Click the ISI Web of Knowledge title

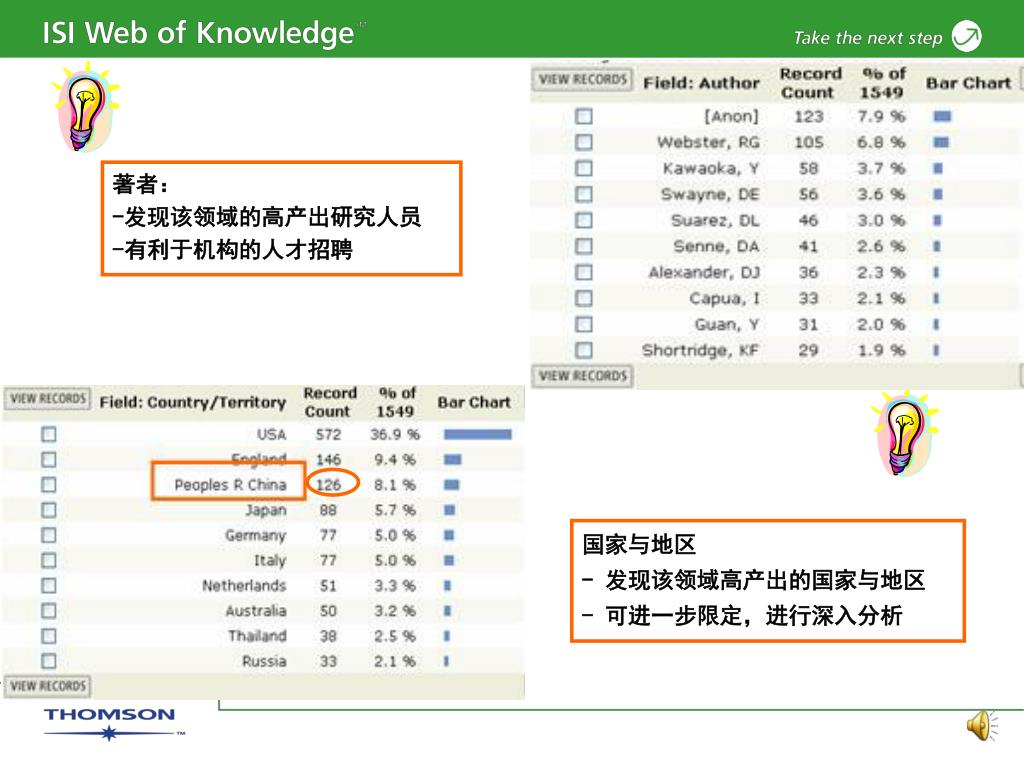pos(198,33)
